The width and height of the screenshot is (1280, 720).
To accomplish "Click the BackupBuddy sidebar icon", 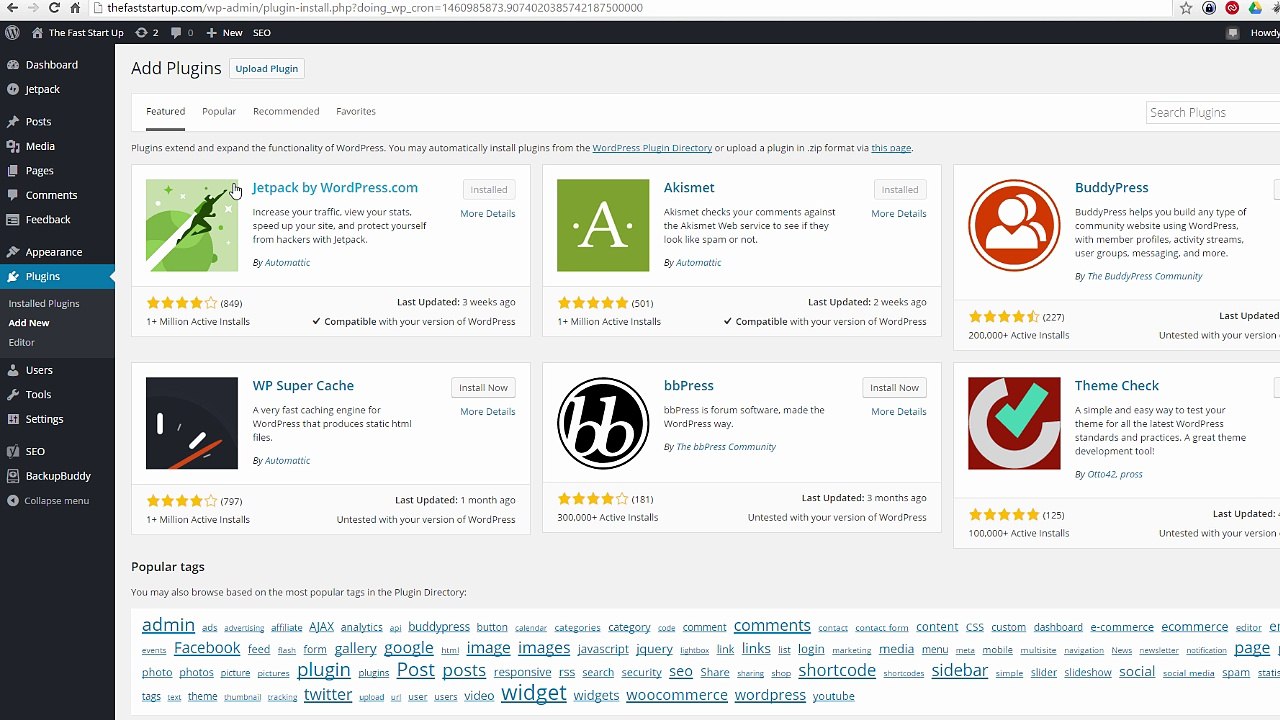I will [13, 476].
